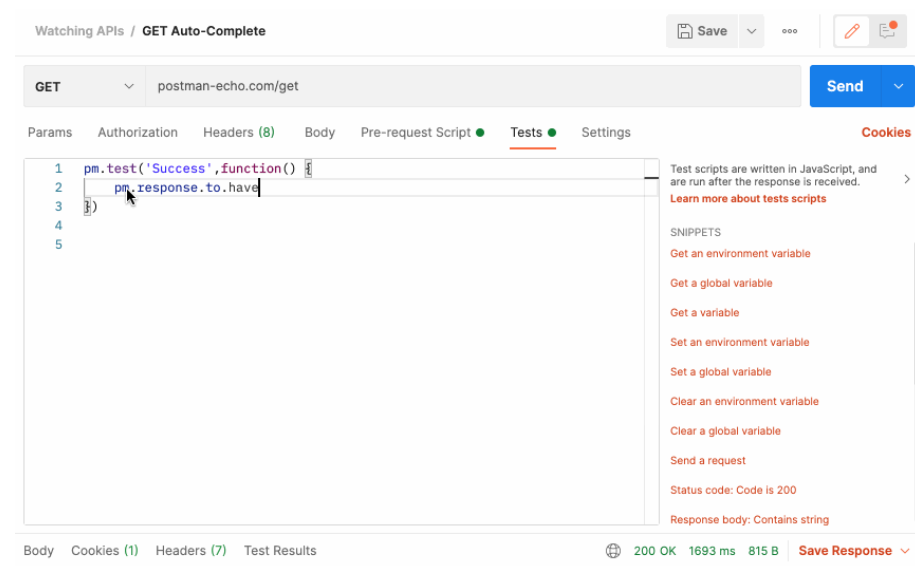Insert snippet Get a global variable

pyautogui.click(x=721, y=283)
